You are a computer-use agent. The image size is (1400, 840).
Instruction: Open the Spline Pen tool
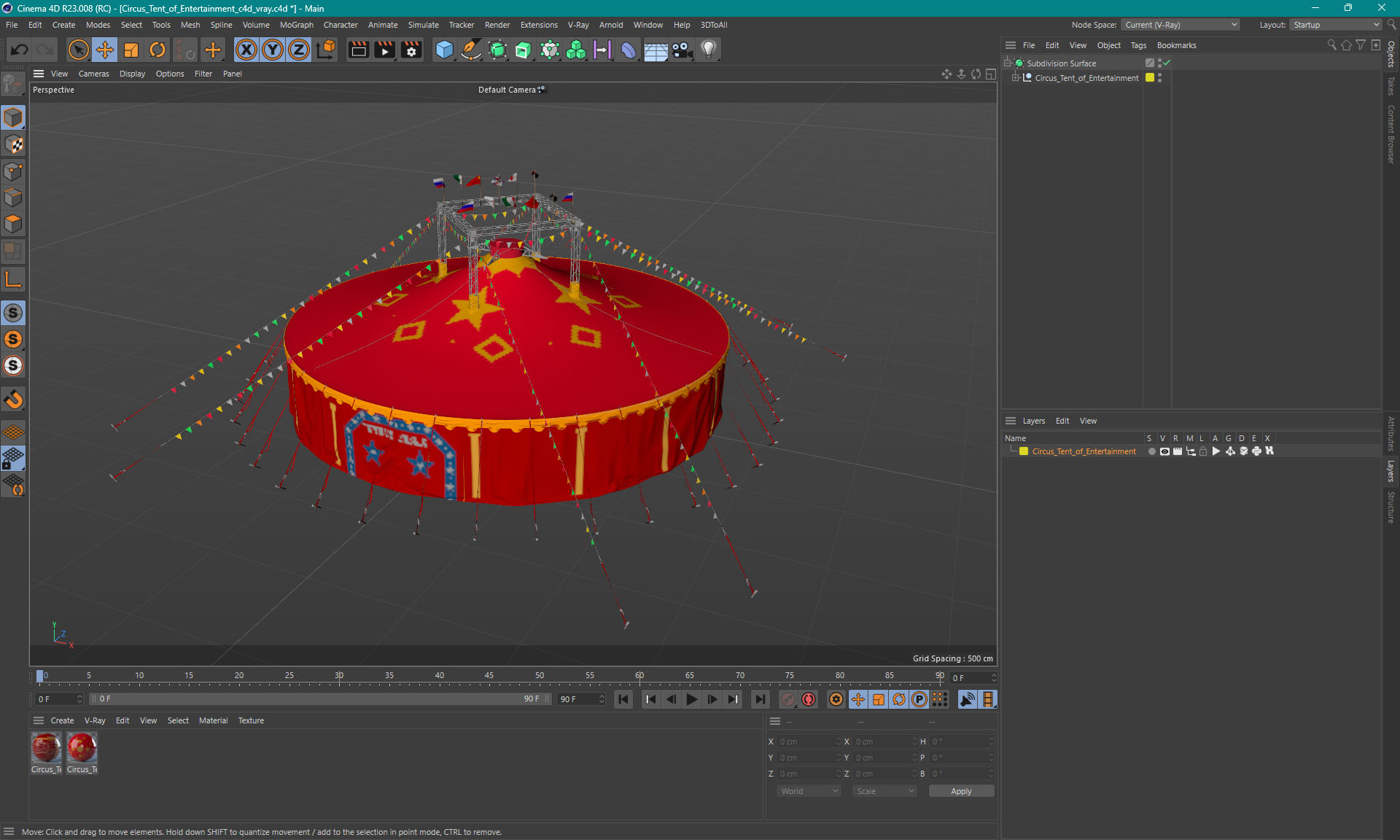471,50
